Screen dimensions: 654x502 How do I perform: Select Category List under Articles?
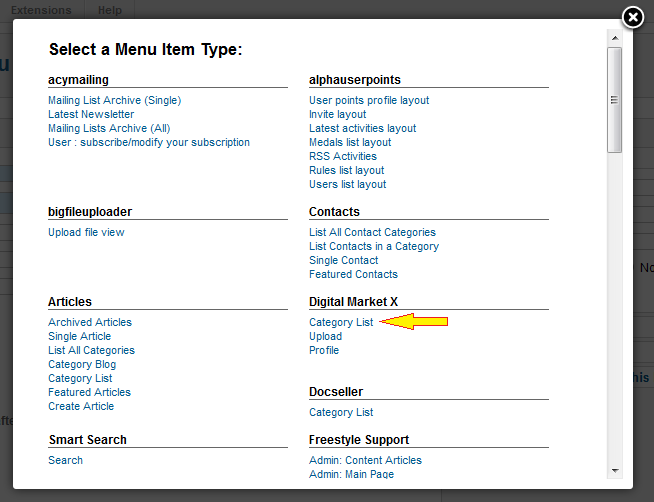(x=80, y=379)
